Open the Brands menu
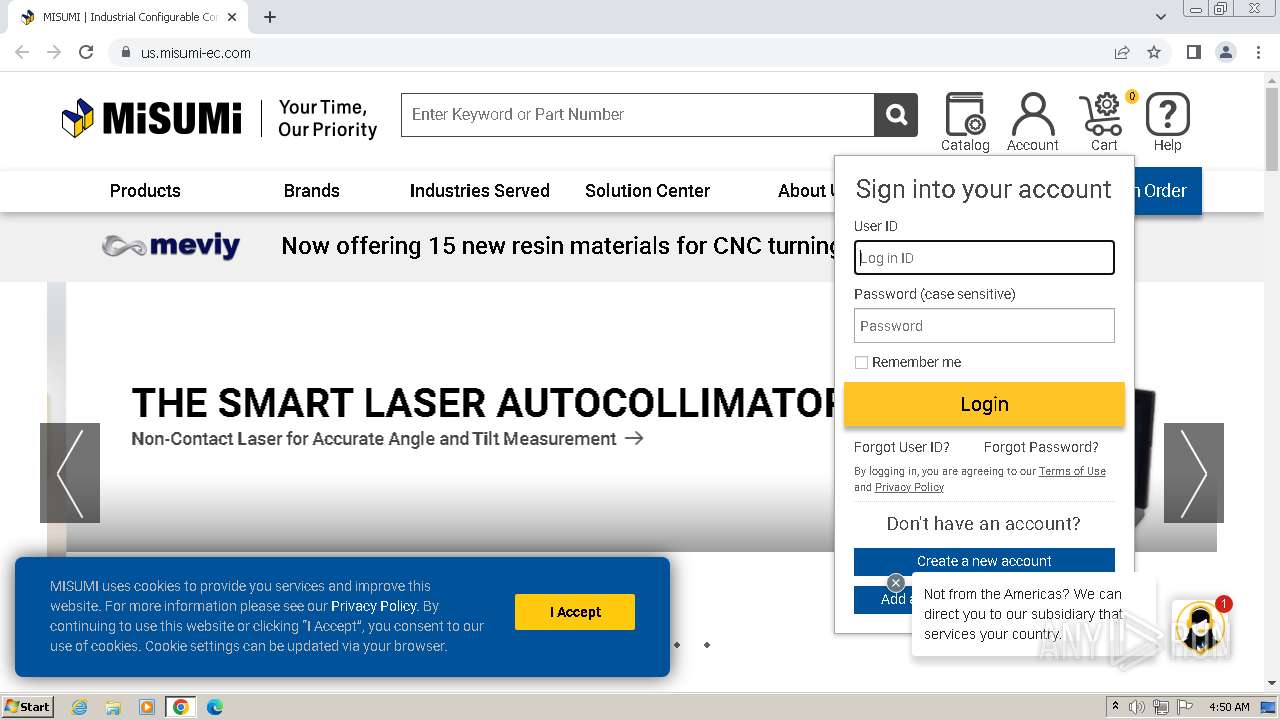This screenshot has height=720, width=1280. click(312, 191)
